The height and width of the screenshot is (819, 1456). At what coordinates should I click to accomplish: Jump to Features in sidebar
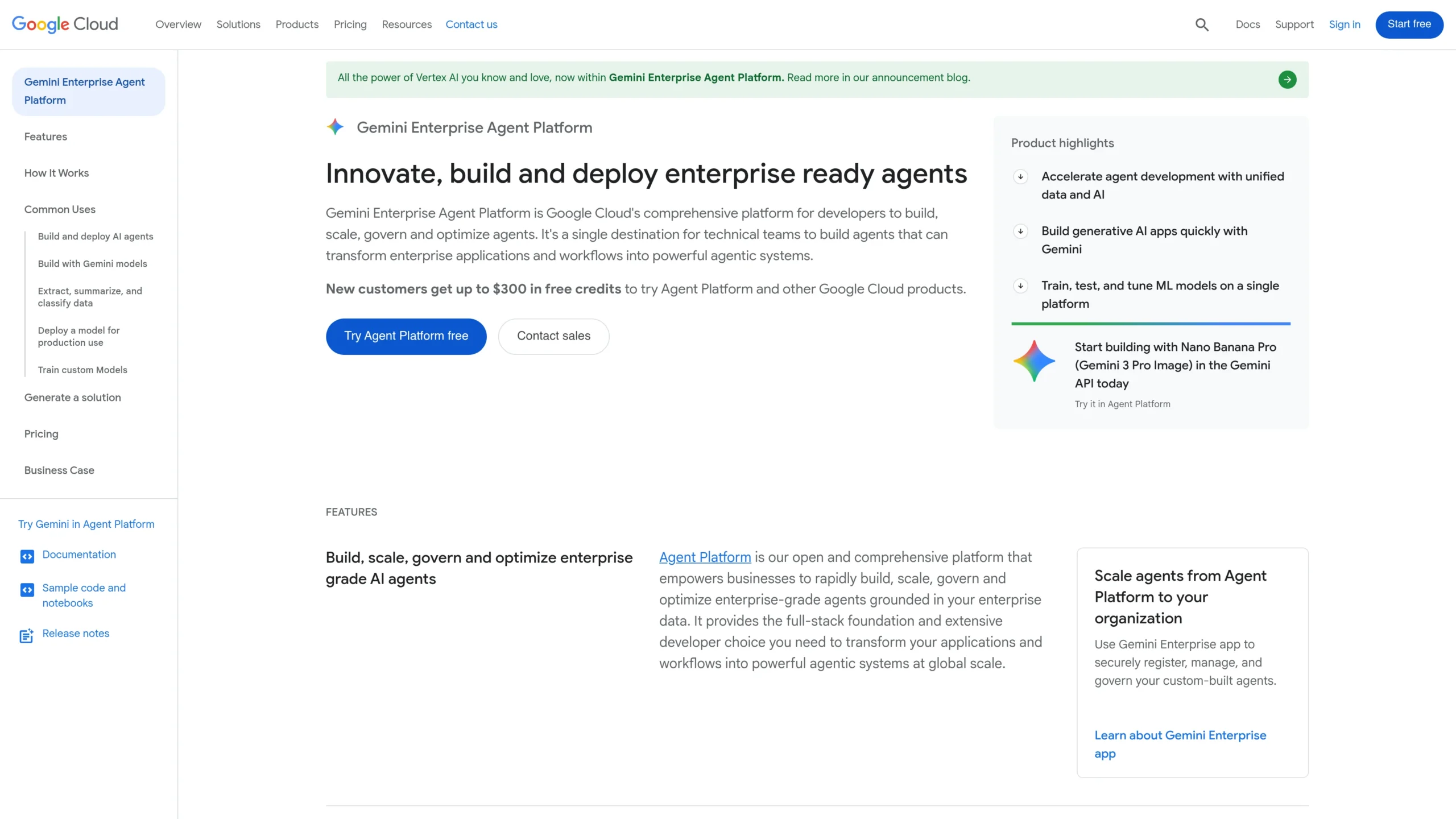pos(45,136)
